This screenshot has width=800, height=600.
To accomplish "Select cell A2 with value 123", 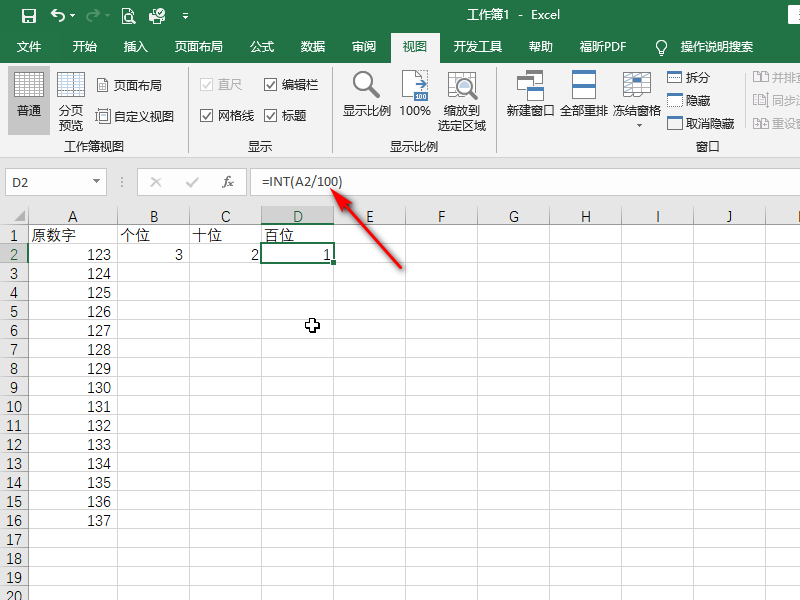I will [73, 254].
